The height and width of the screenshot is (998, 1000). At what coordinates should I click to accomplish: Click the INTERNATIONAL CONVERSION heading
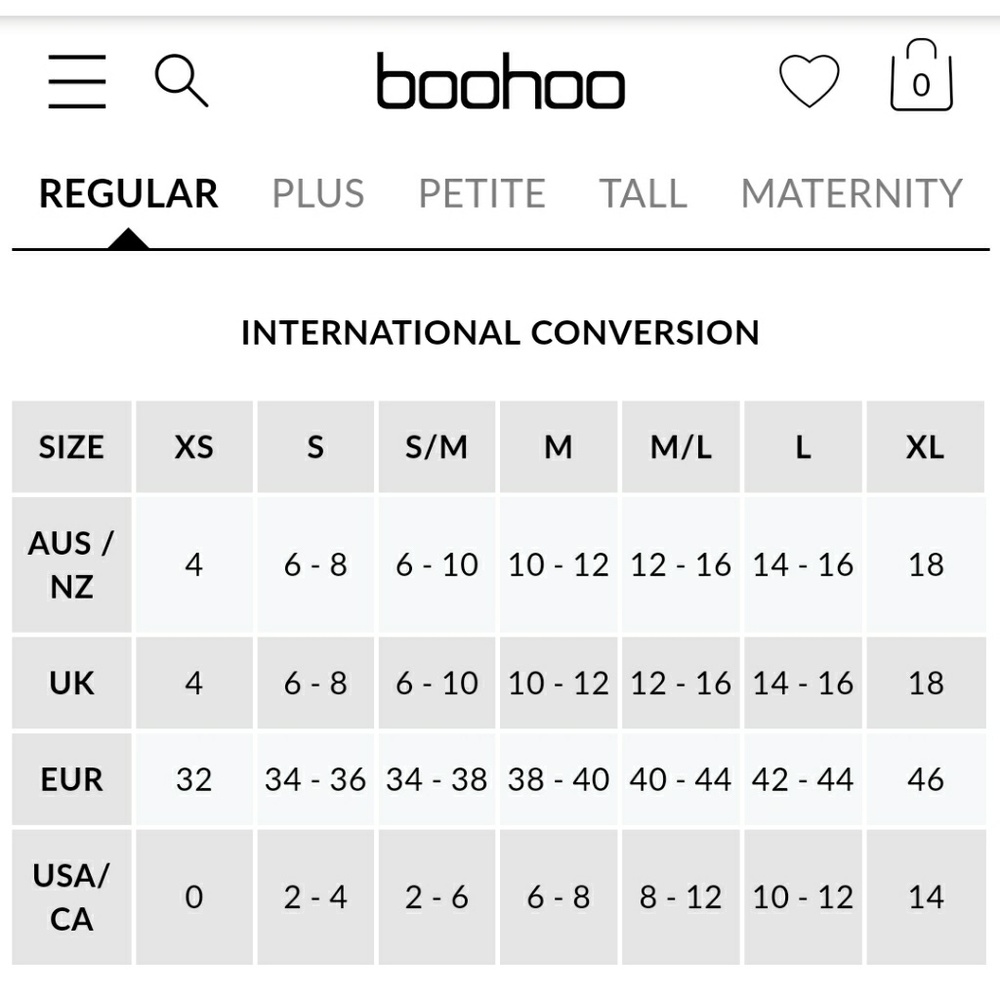(x=500, y=332)
